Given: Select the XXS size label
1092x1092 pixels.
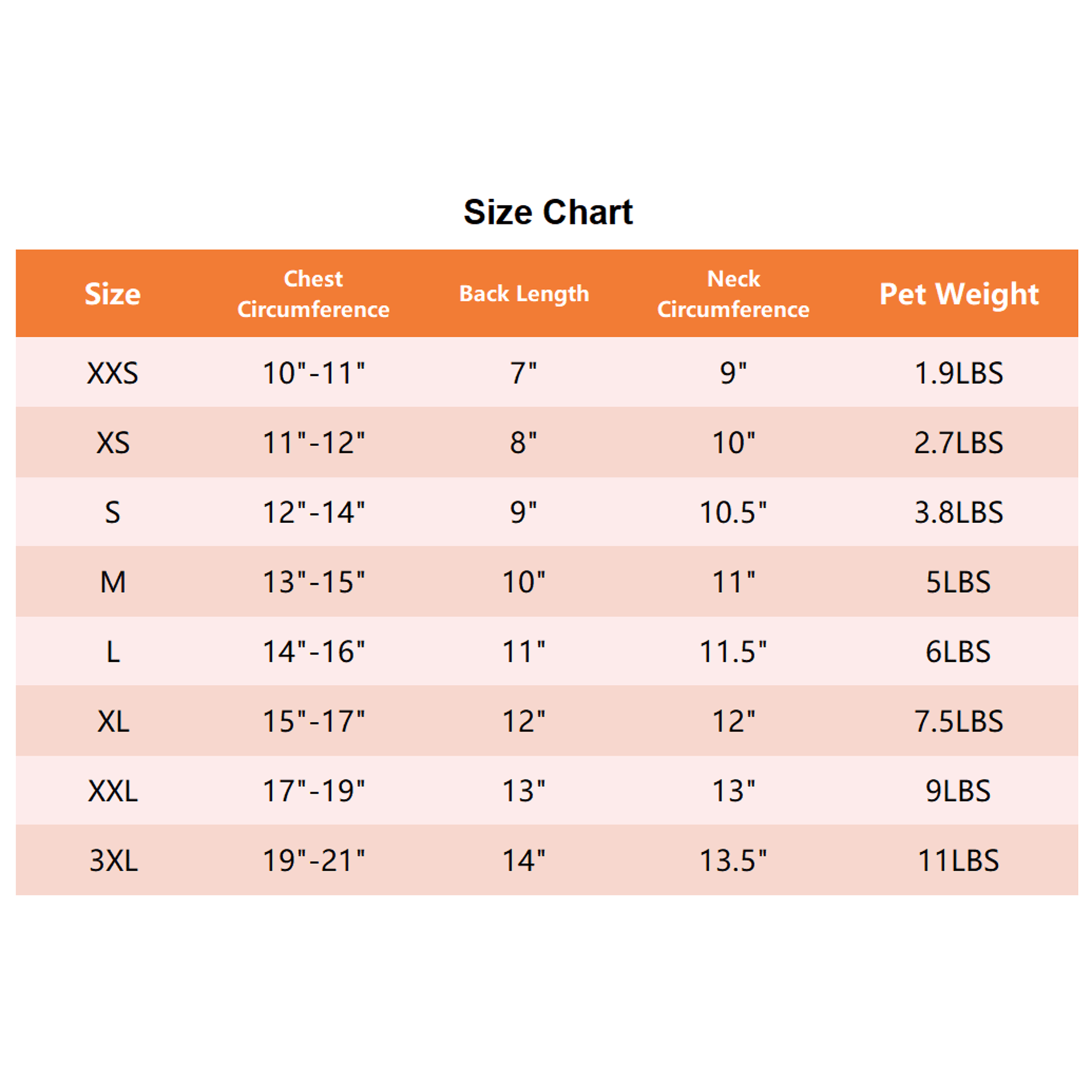Looking at the screenshot, I should tap(113, 373).
